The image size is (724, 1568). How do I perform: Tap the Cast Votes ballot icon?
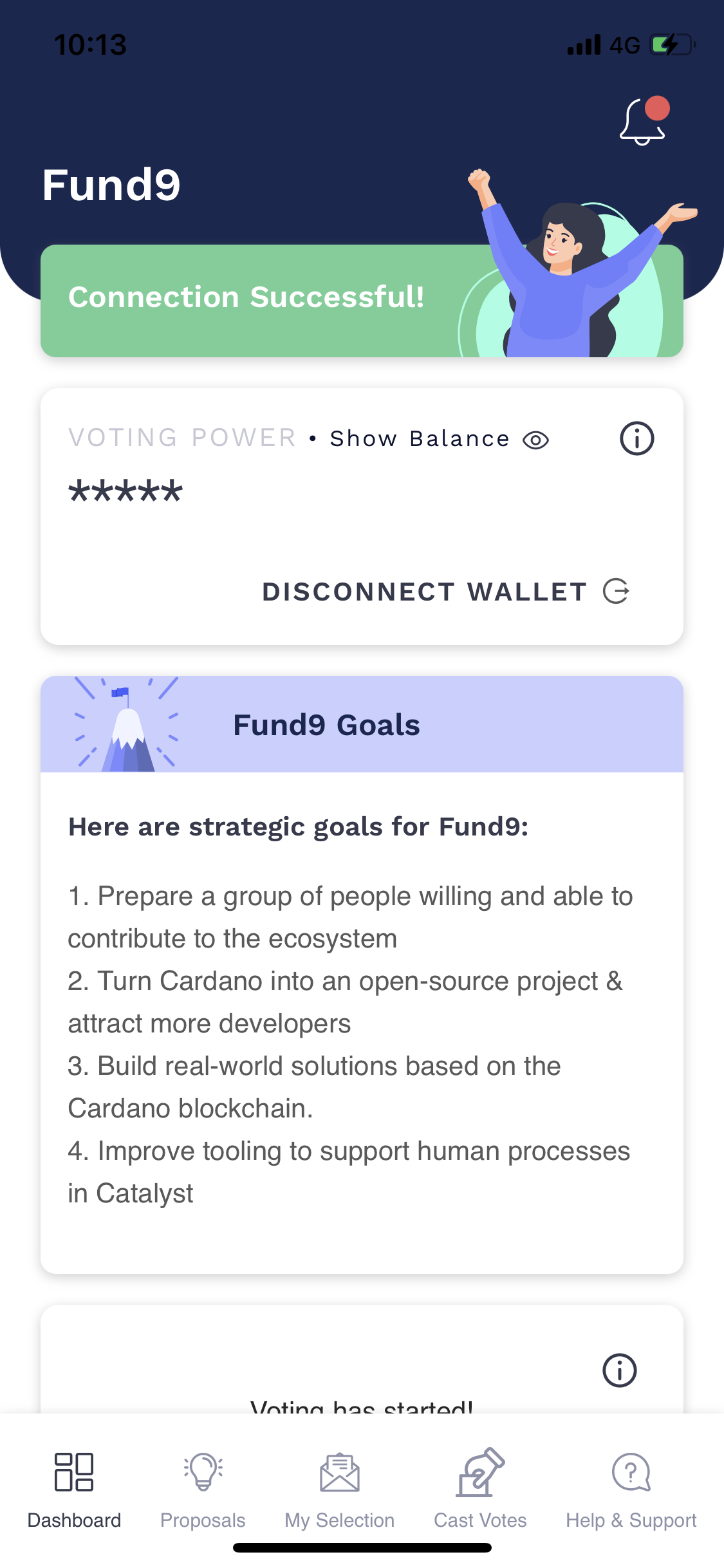click(480, 1473)
